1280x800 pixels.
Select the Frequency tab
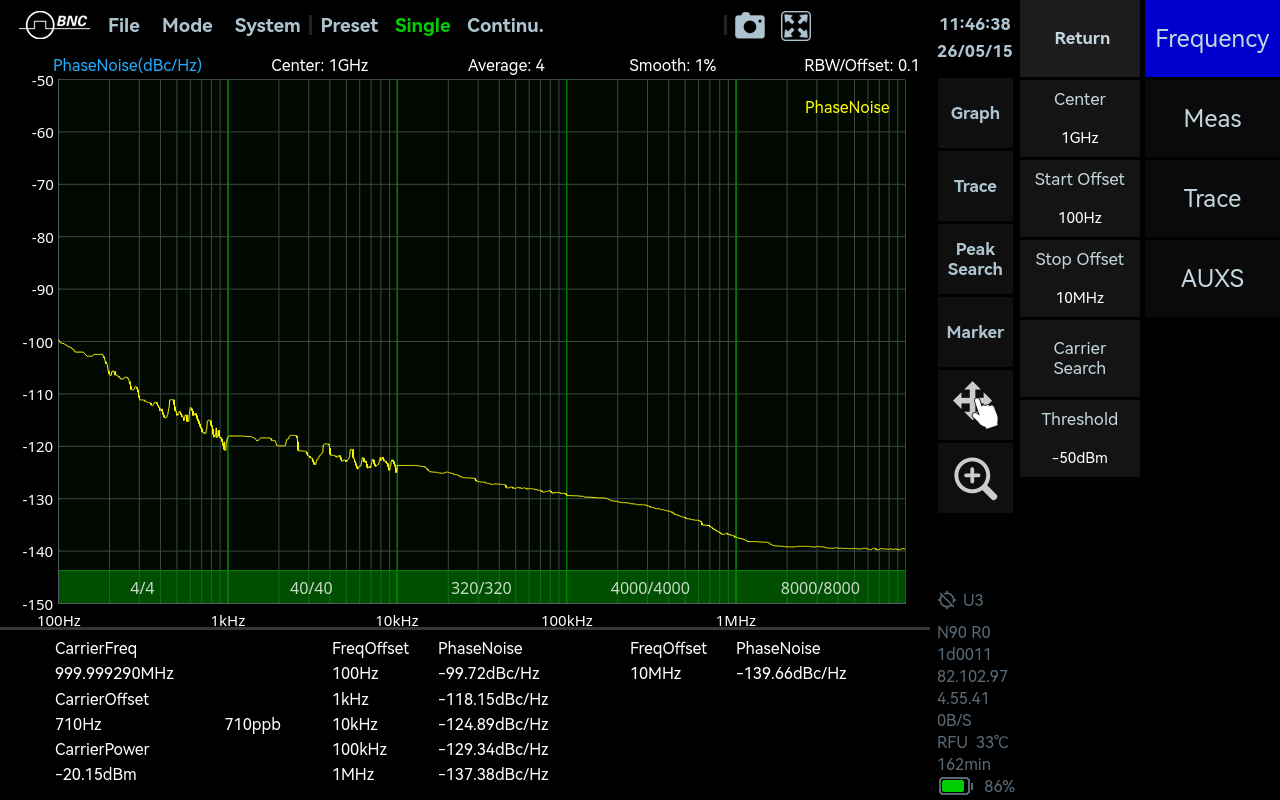[1212, 38]
